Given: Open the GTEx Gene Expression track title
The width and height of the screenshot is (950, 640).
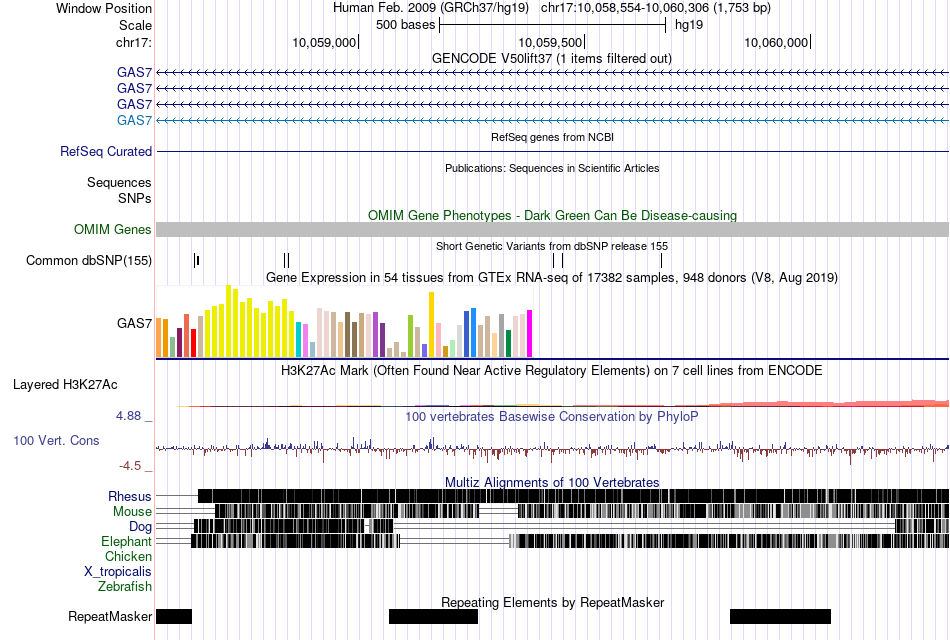Looking at the screenshot, I should (x=552, y=278).
